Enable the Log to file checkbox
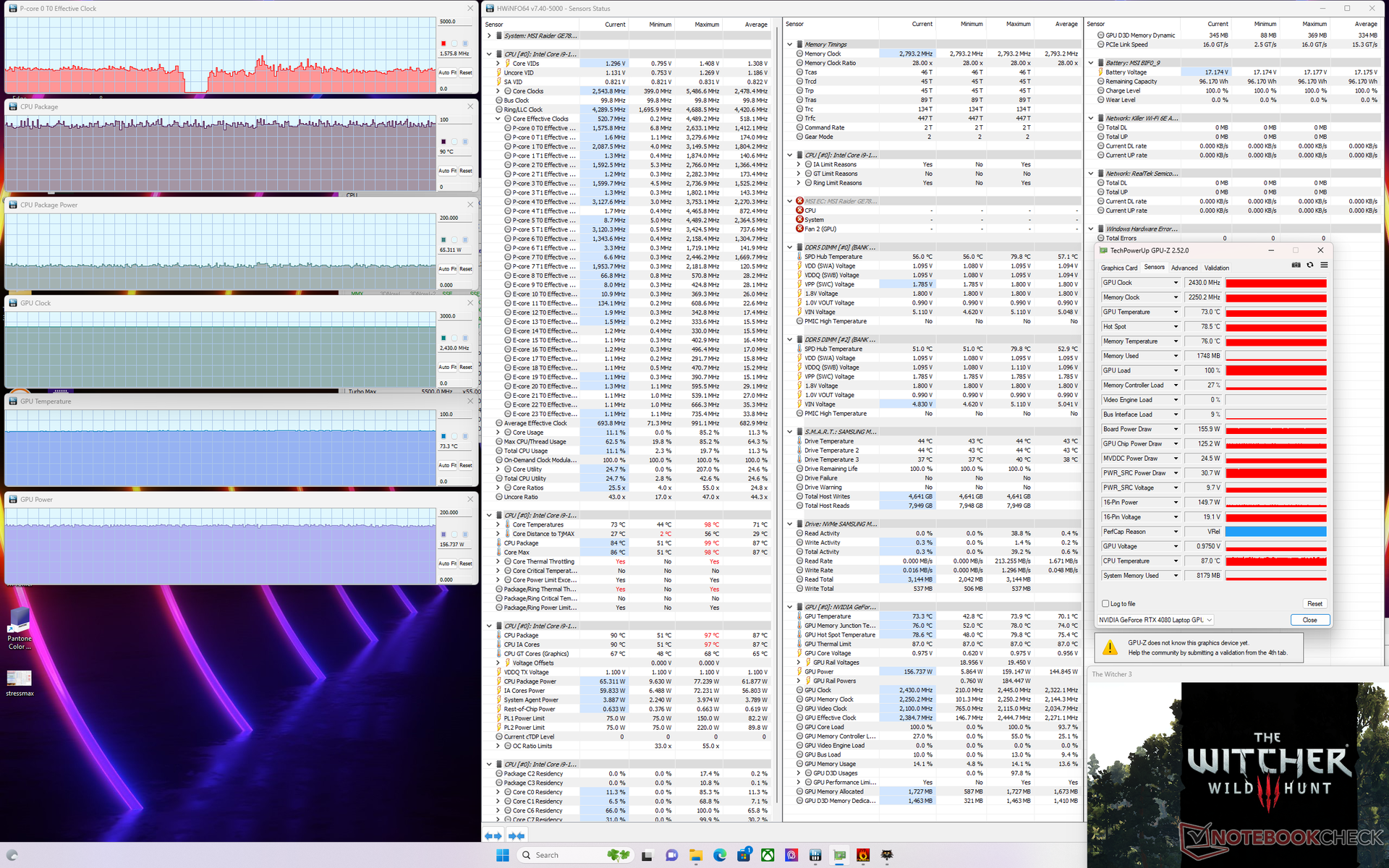Viewport: 1389px width, 868px height. (x=1105, y=603)
